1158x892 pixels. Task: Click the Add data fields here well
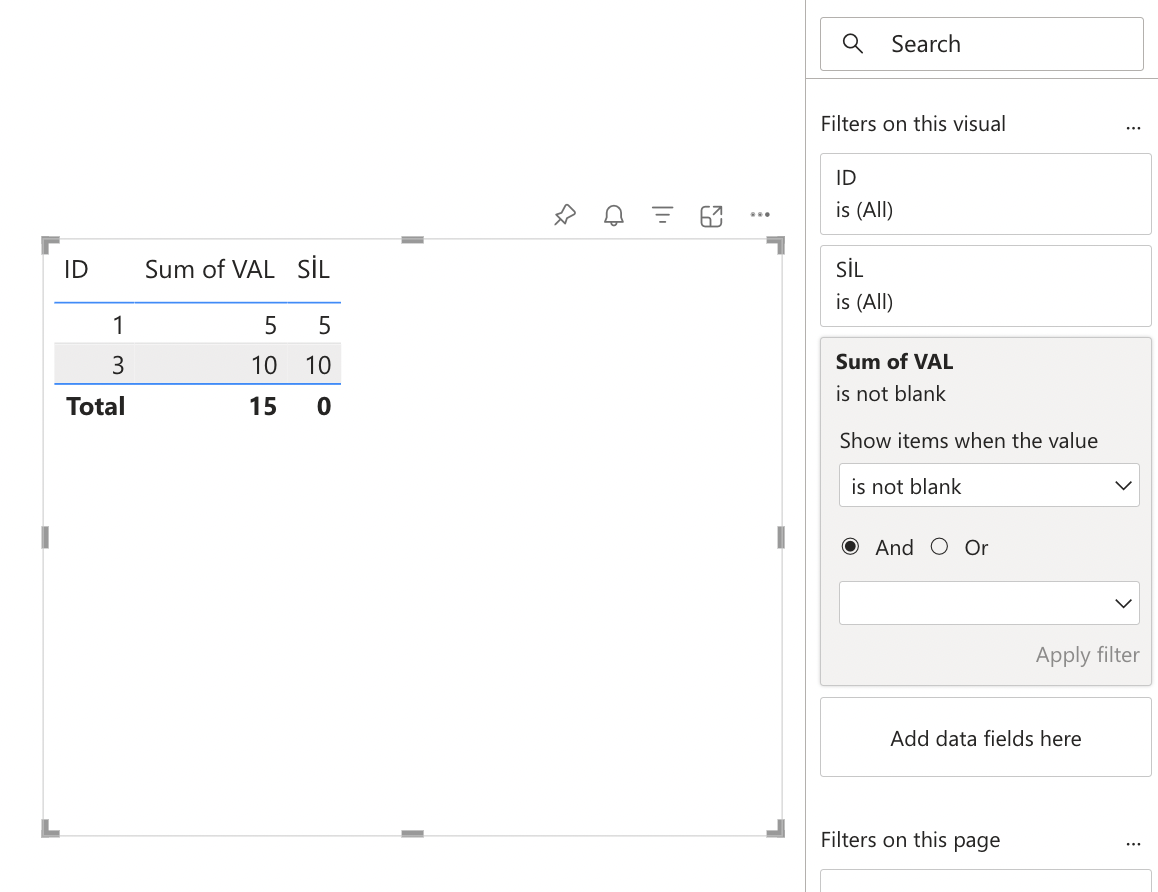985,738
